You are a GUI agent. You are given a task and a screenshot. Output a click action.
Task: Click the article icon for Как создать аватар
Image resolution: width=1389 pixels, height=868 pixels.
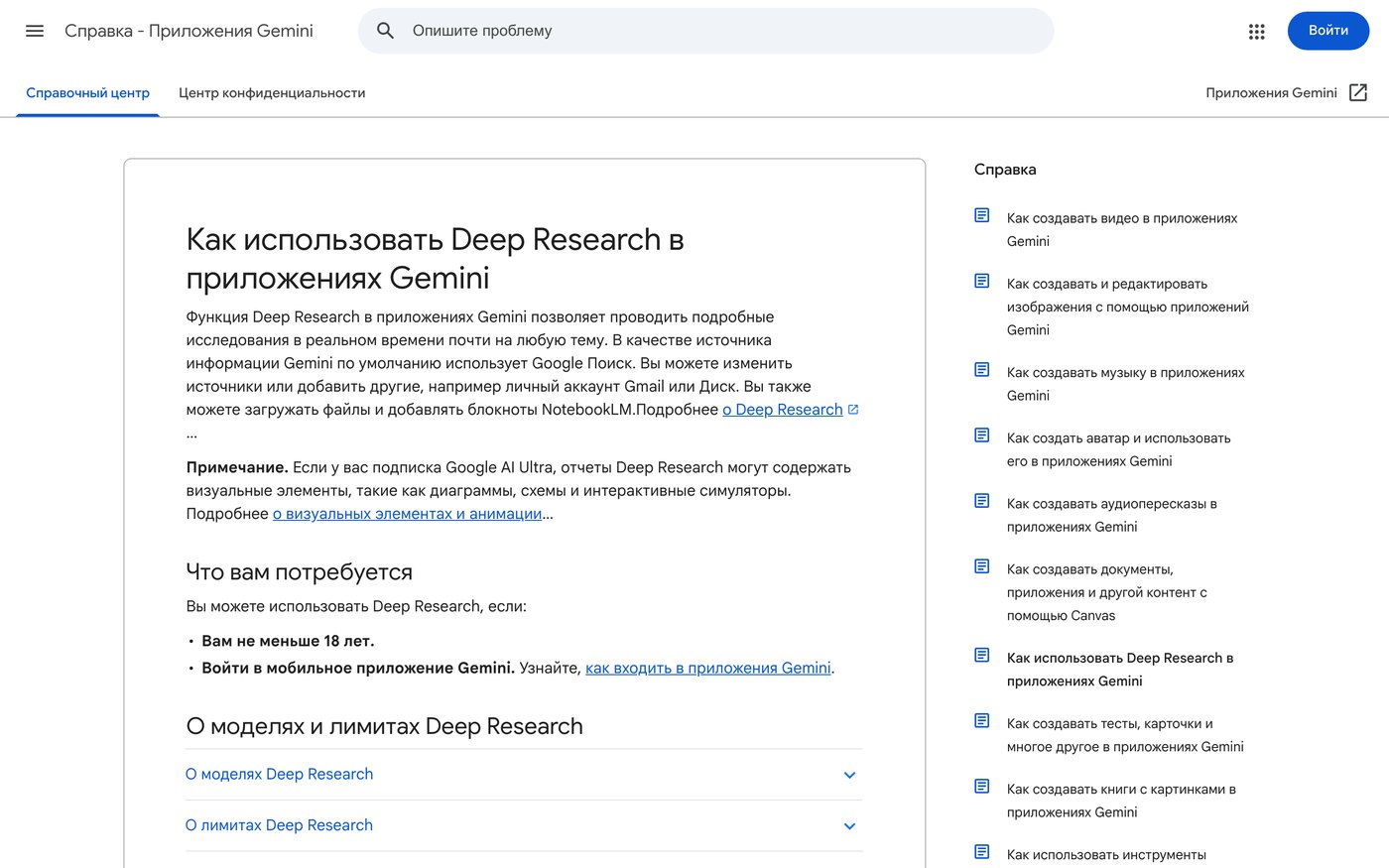click(982, 435)
